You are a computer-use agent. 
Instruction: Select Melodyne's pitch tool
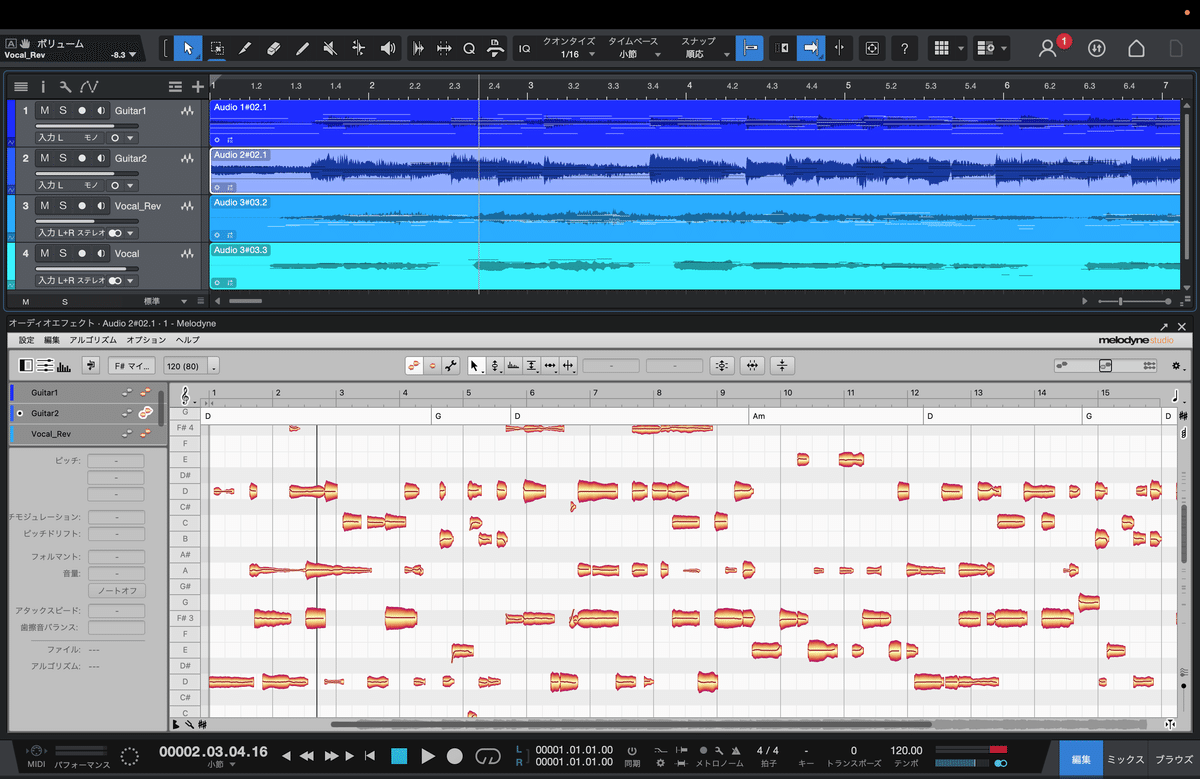click(496, 365)
